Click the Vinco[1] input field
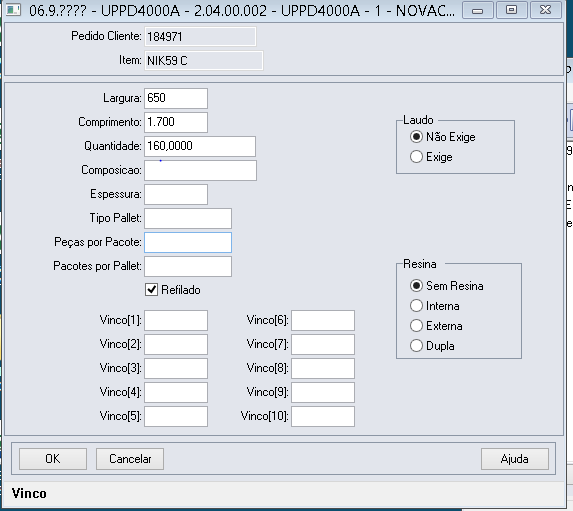This screenshot has height=511, width=573. [176, 320]
